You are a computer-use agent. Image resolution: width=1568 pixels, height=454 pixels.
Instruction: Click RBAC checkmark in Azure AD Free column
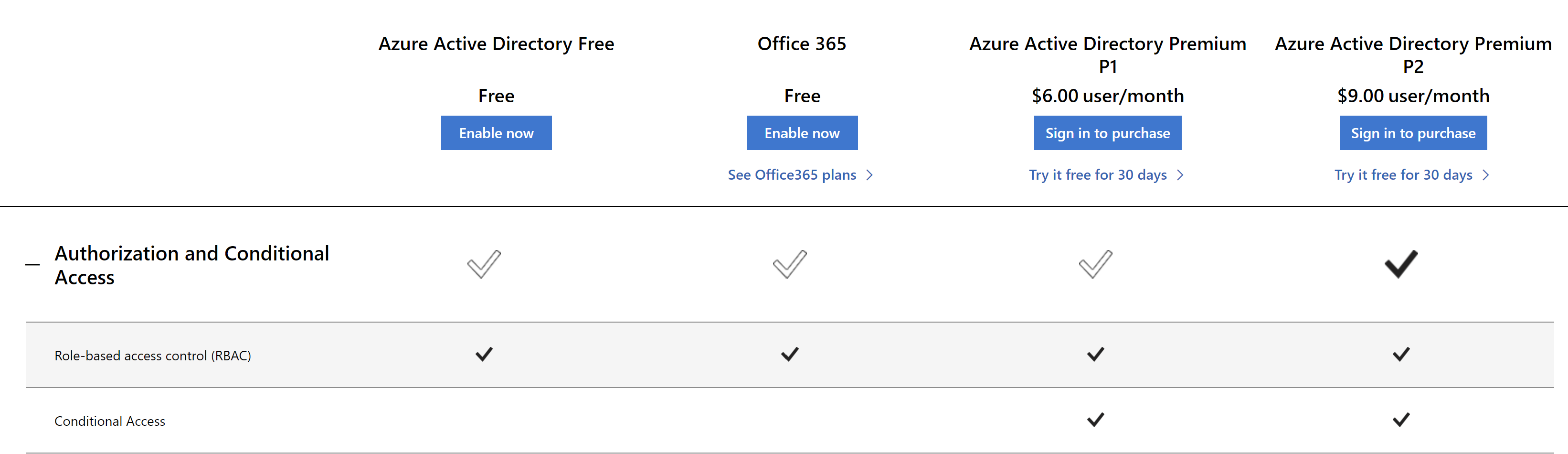pyautogui.click(x=484, y=354)
